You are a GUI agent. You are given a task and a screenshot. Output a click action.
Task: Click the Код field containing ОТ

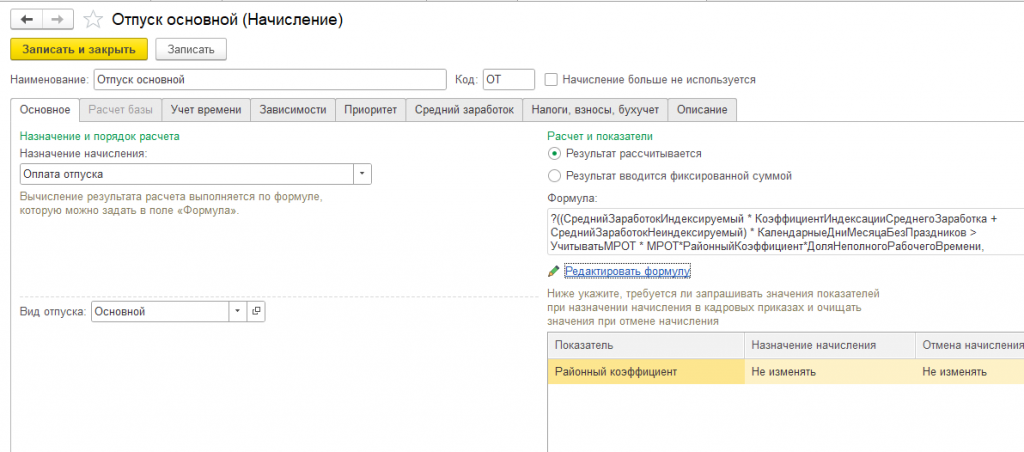pos(508,80)
